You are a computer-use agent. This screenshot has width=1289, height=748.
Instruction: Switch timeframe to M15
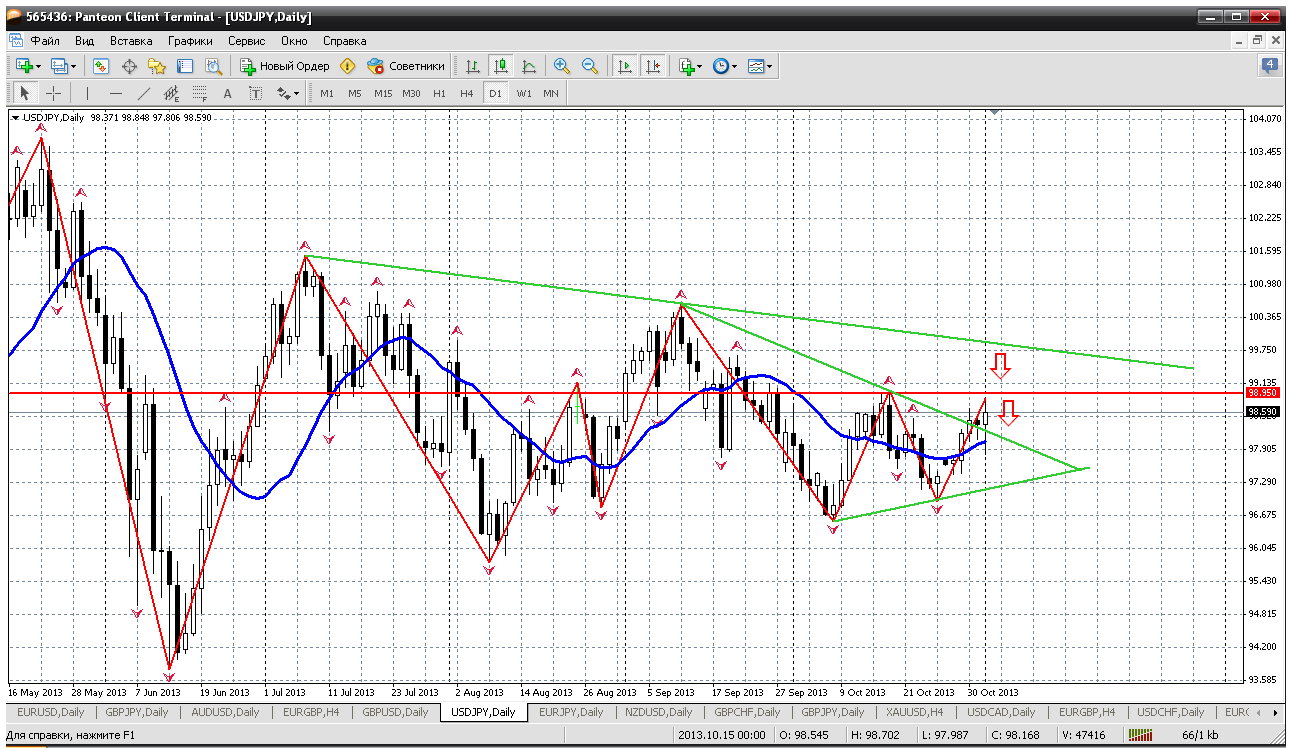(x=383, y=93)
